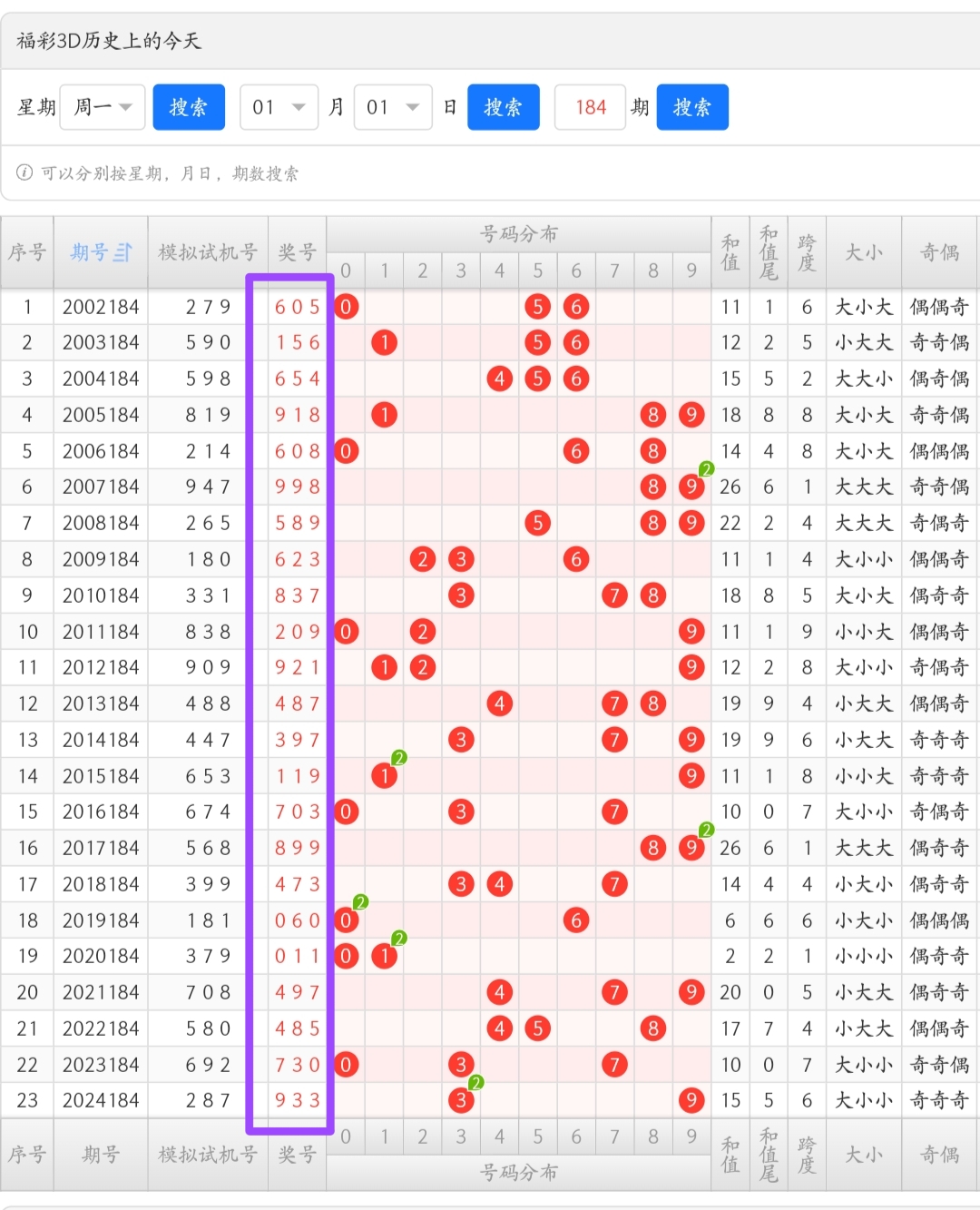
Task: Click red ball 0 in row 2006184
Action: 346,451
